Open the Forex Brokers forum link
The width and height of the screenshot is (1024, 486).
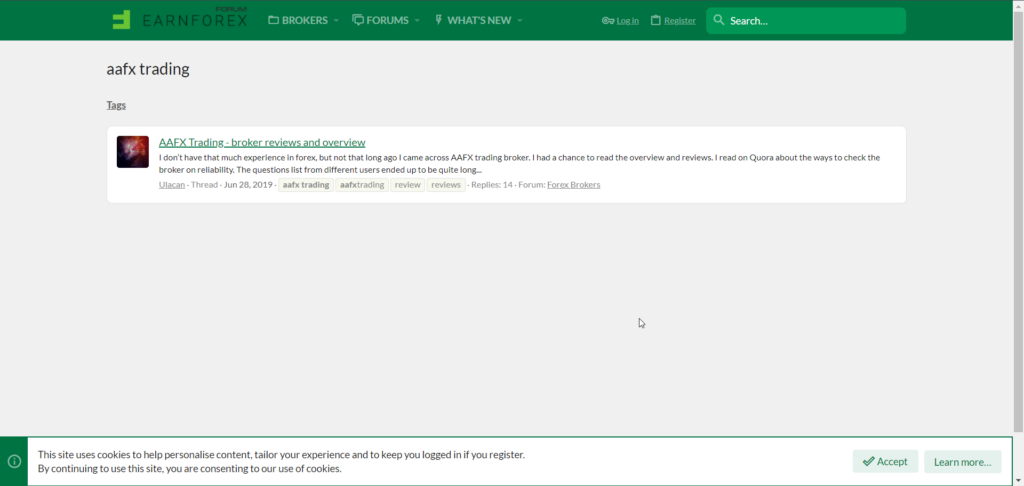pos(573,185)
